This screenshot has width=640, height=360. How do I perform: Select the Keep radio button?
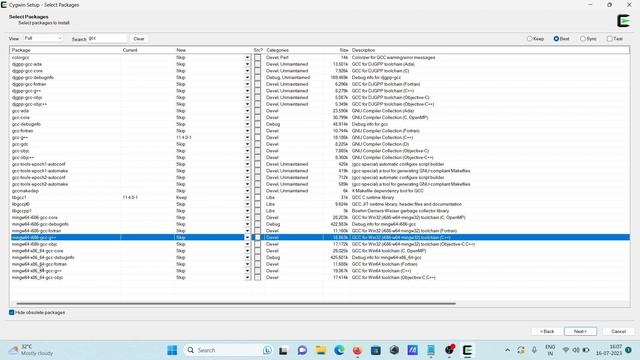[529, 39]
